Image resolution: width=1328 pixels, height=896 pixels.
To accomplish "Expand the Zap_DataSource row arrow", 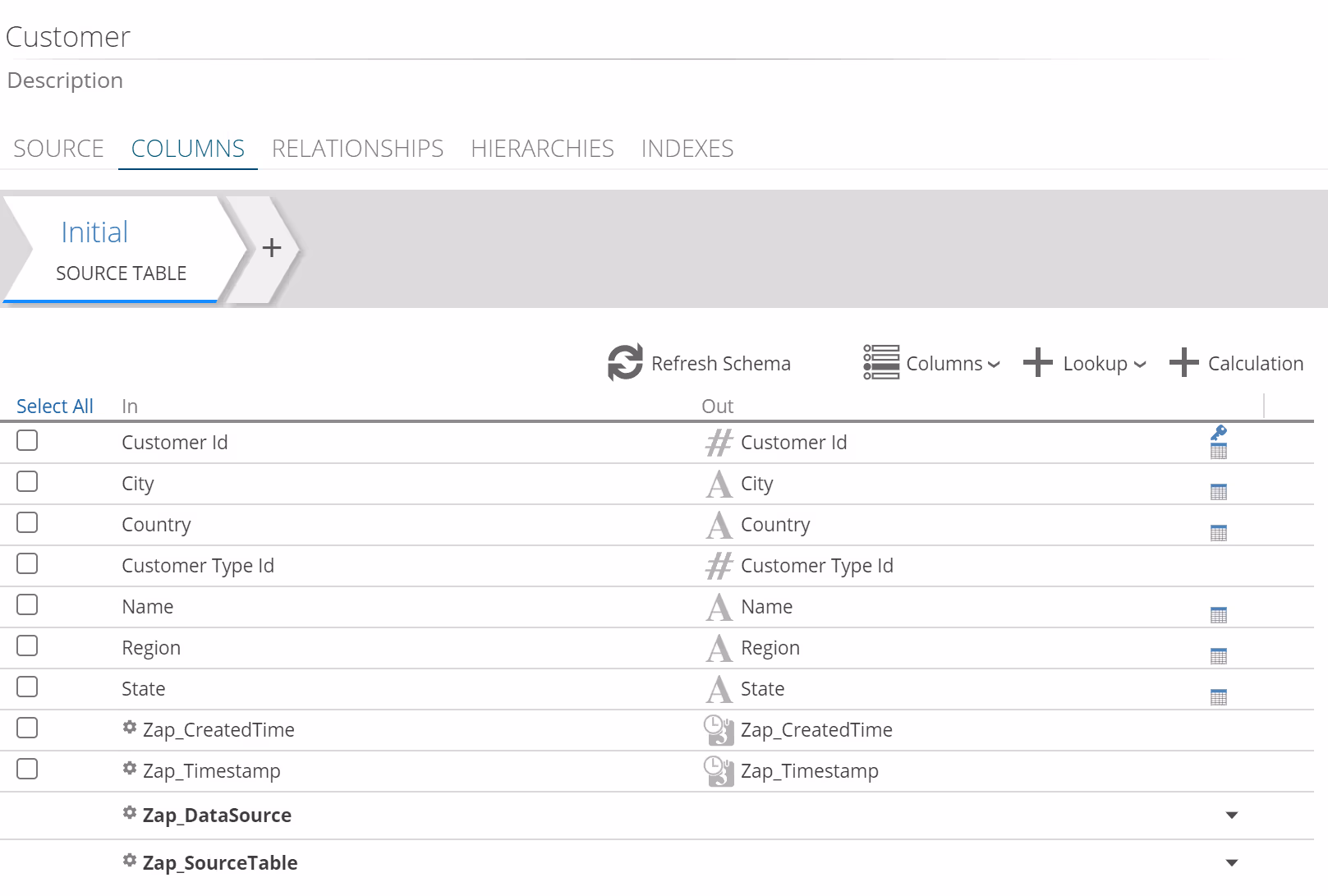I will [x=1231, y=816].
